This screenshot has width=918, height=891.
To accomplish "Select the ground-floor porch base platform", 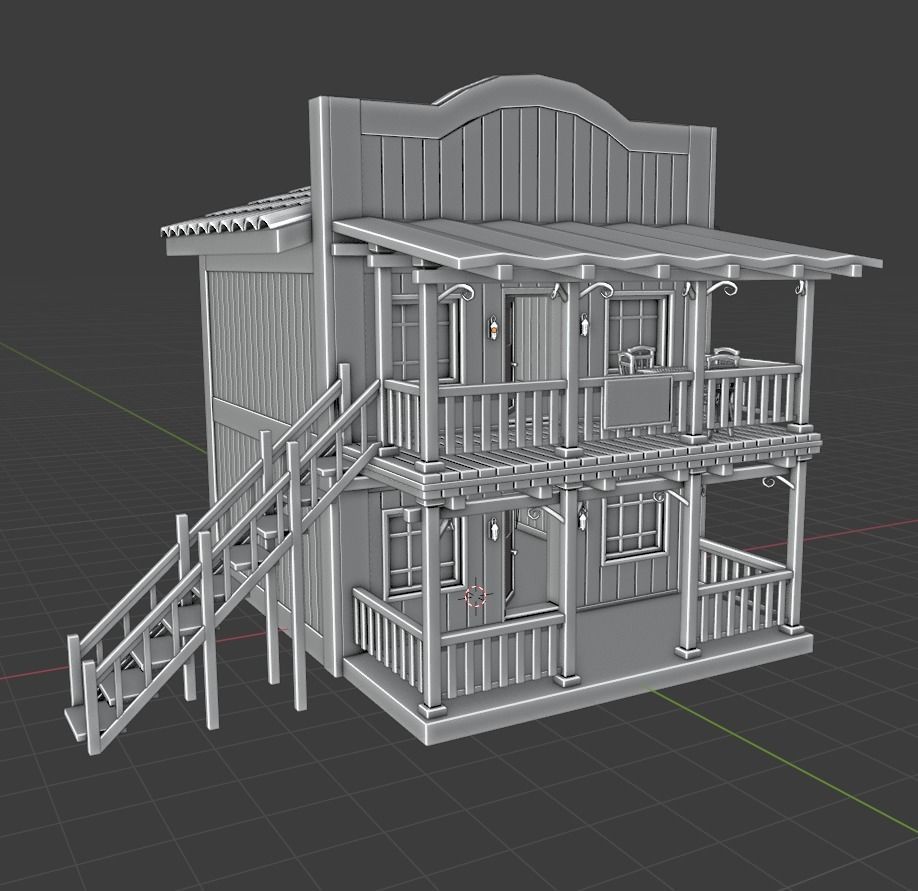I will coord(578,686).
